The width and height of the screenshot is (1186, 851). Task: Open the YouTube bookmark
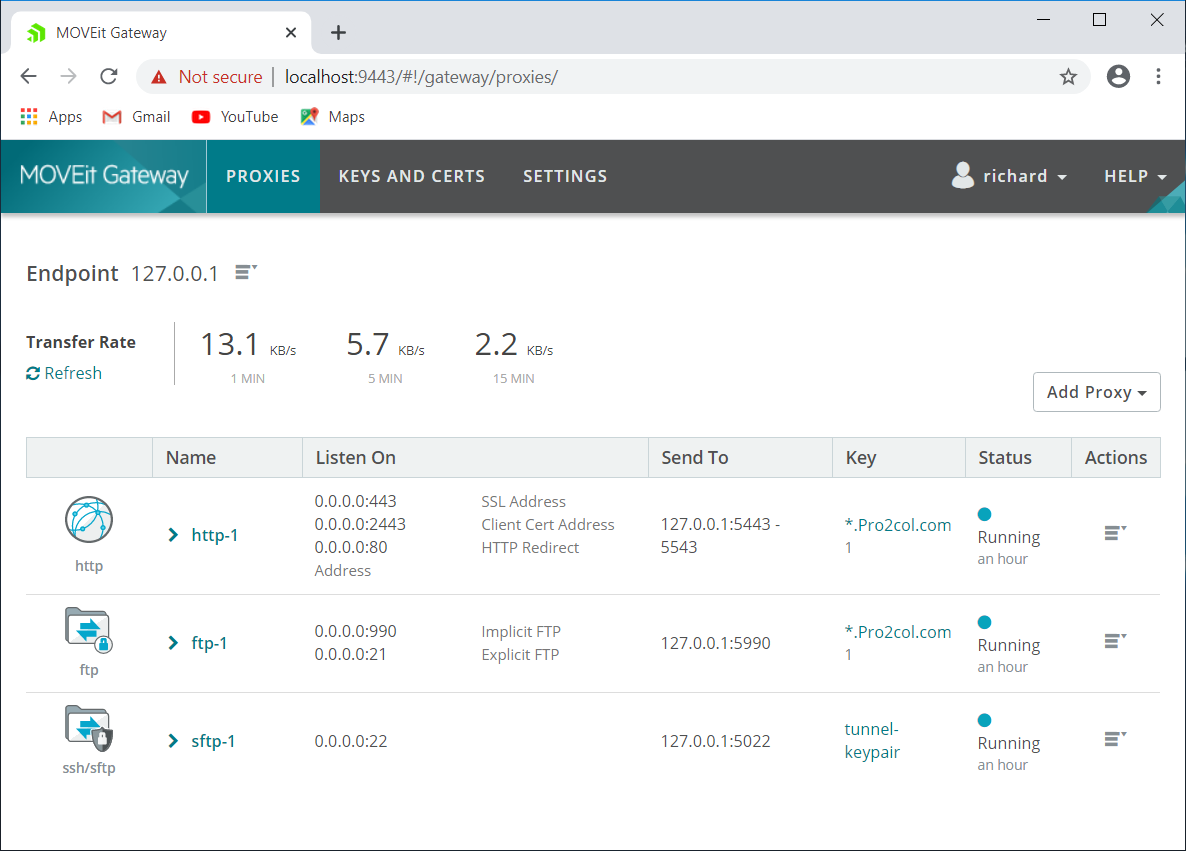pyautogui.click(x=234, y=116)
